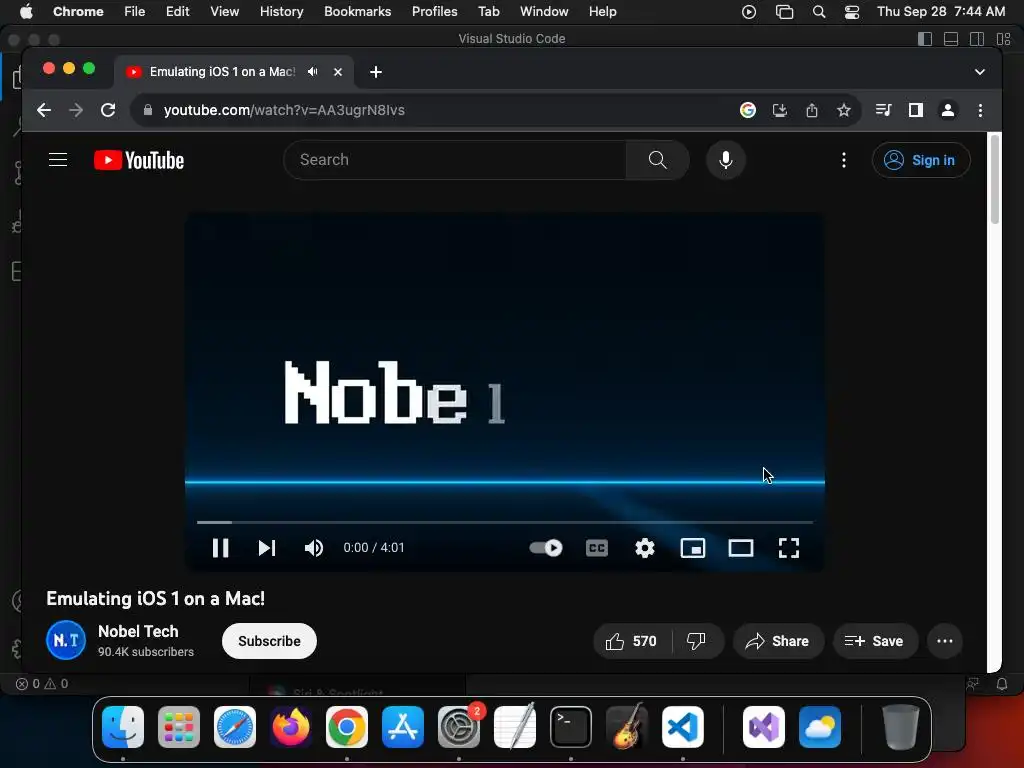Go forward in Chrome
This screenshot has width=1024, height=768.
pos(76,110)
